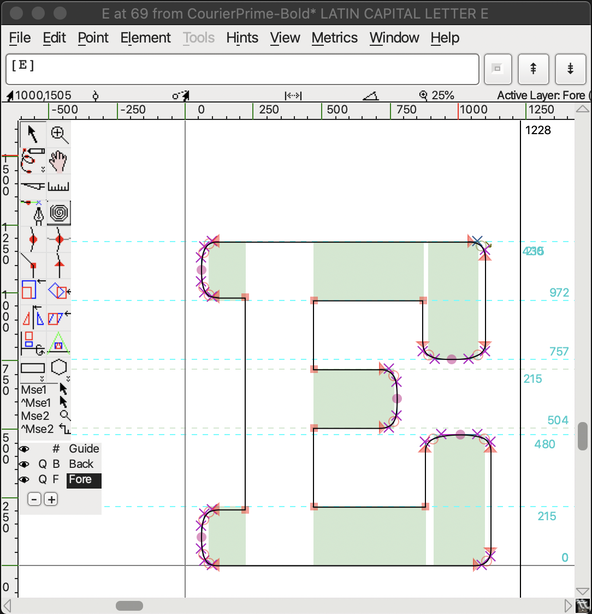Click the tab mode button beside word field

pos(498,69)
